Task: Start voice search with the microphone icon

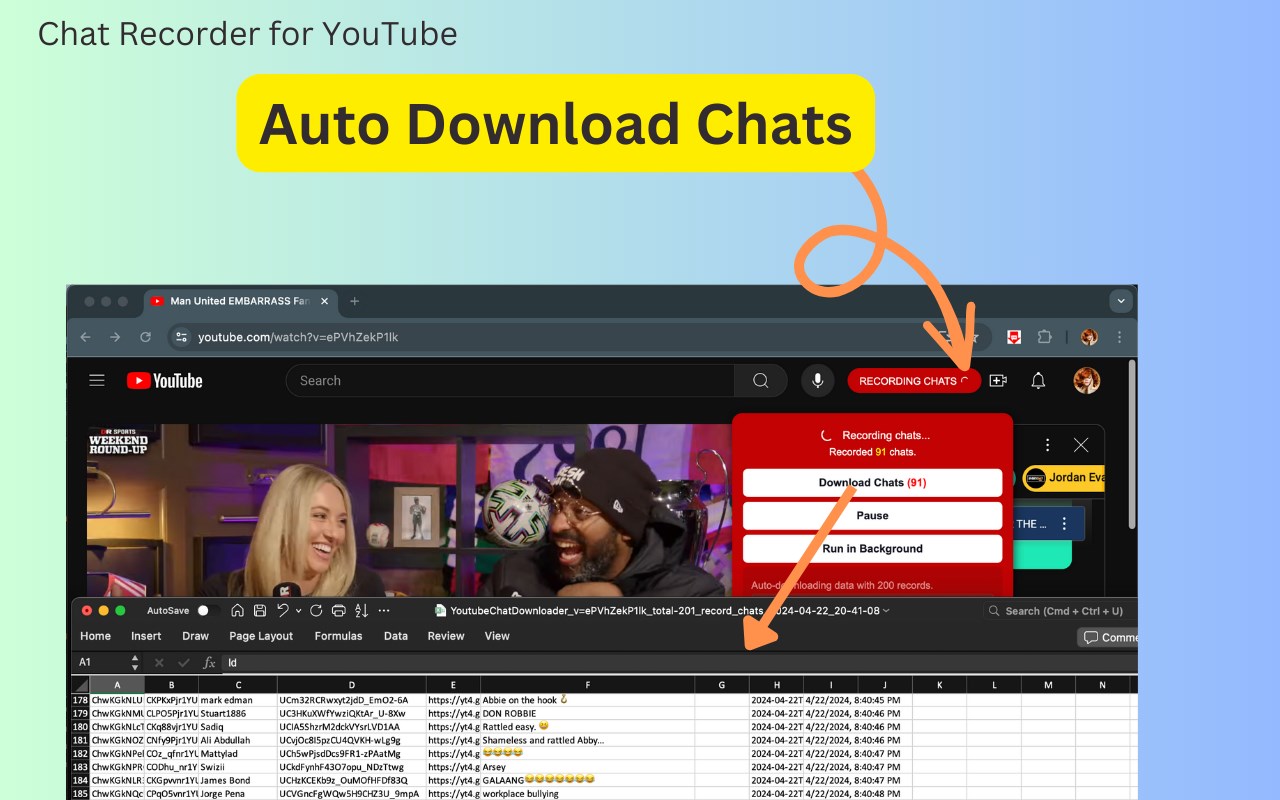Action: (x=818, y=380)
